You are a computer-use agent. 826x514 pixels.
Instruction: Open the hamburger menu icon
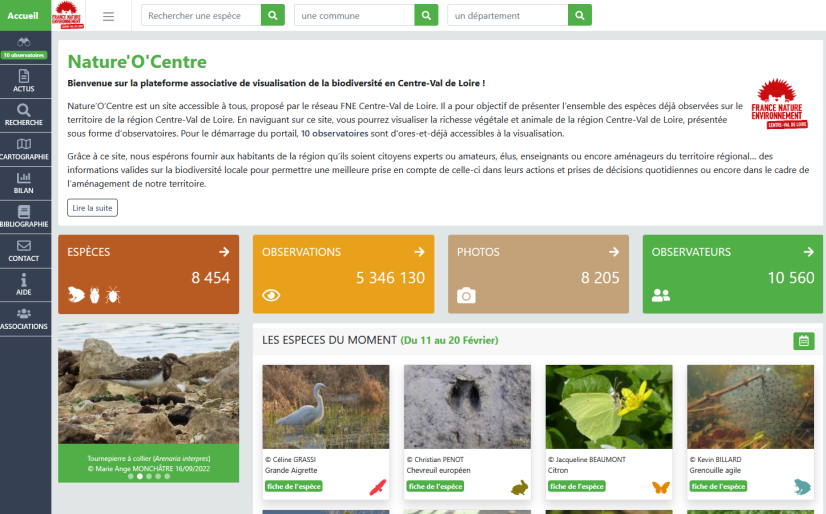(x=109, y=16)
